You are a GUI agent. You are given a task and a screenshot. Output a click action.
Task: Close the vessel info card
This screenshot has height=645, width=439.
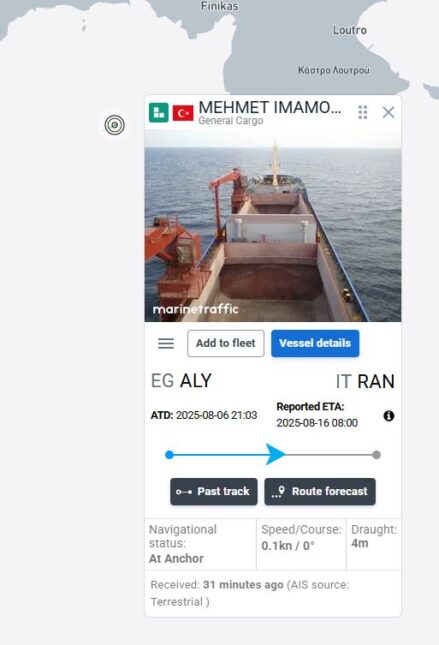pos(388,112)
